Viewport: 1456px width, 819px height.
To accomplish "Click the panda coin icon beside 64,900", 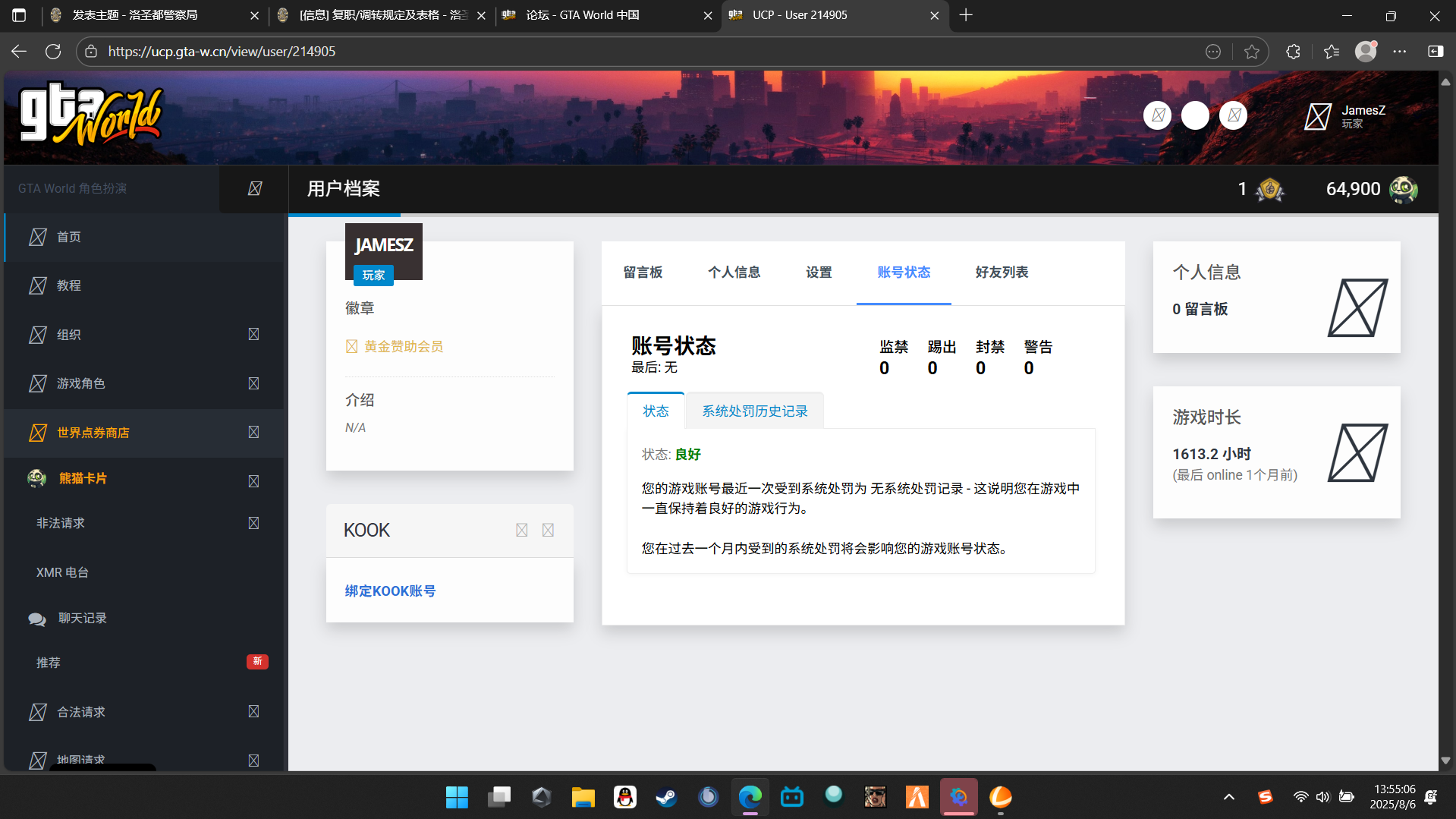I will click(x=1403, y=189).
